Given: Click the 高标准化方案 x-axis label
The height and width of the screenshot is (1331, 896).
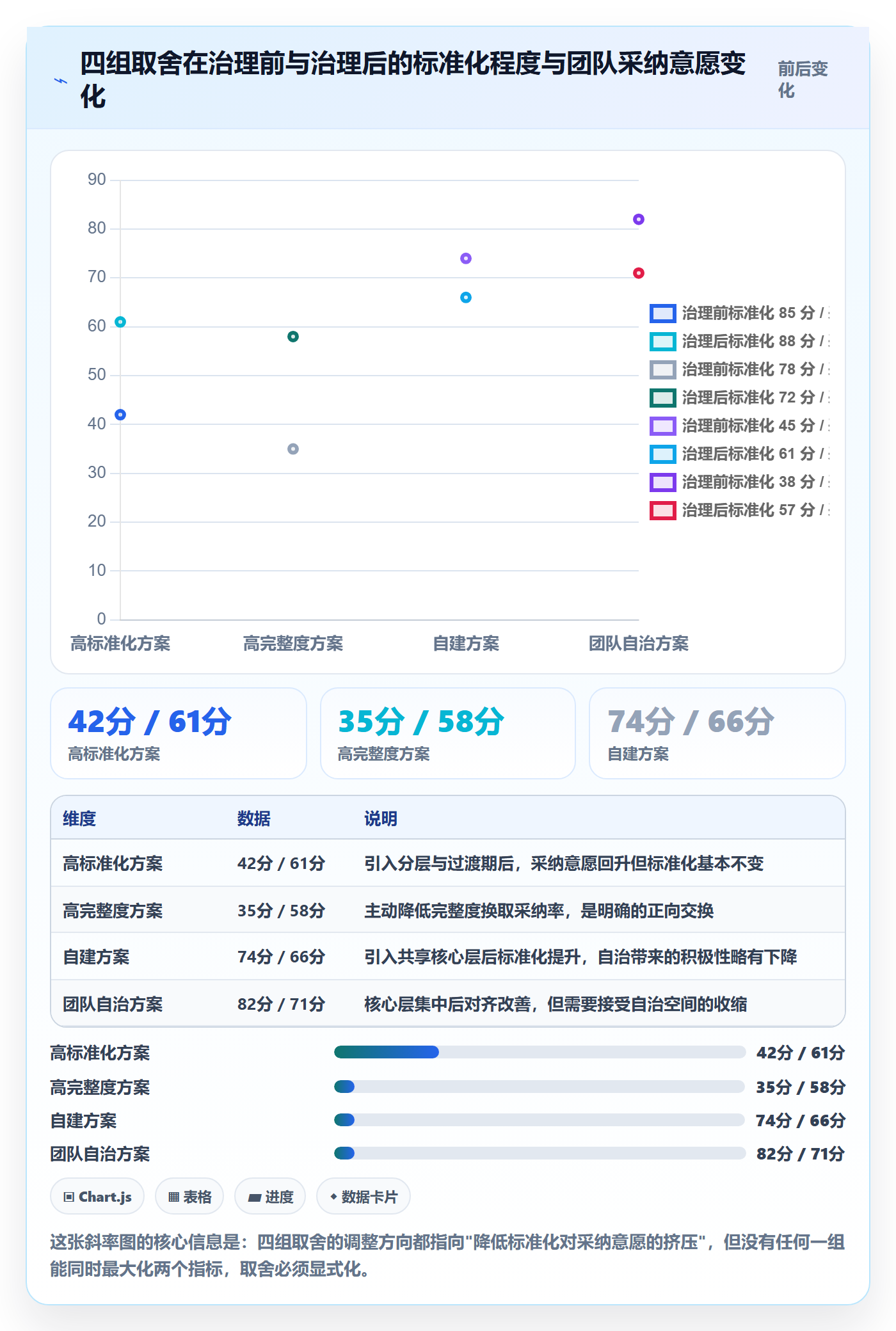Looking at the screenshot, I should pyautogui.click(x=120, y=644).
